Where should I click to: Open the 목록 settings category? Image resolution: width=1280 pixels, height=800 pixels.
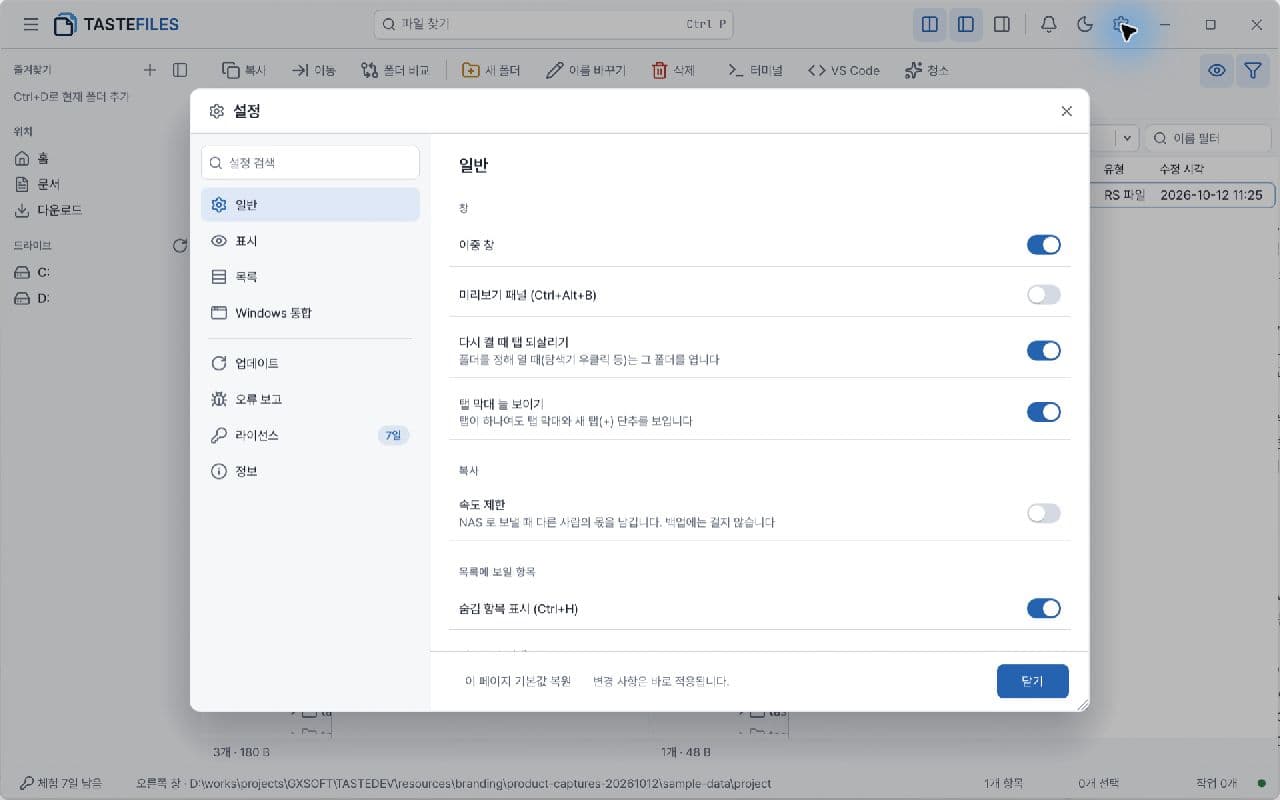pos(310,277)
